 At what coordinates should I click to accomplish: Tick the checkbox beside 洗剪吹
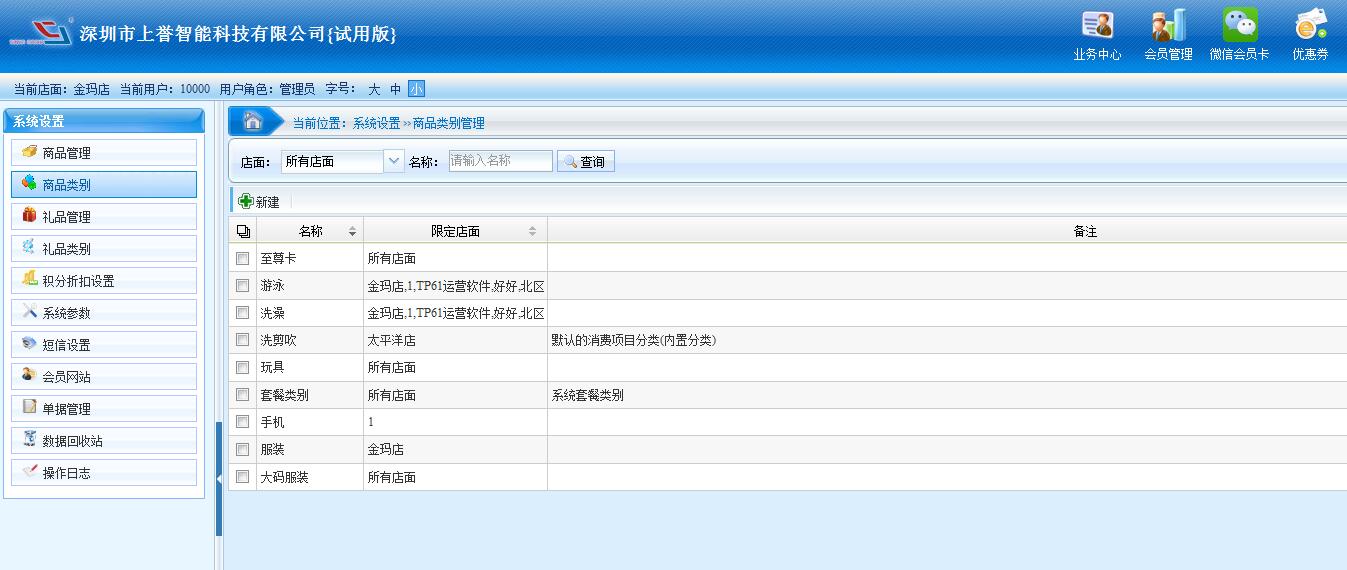coord(242,341)
